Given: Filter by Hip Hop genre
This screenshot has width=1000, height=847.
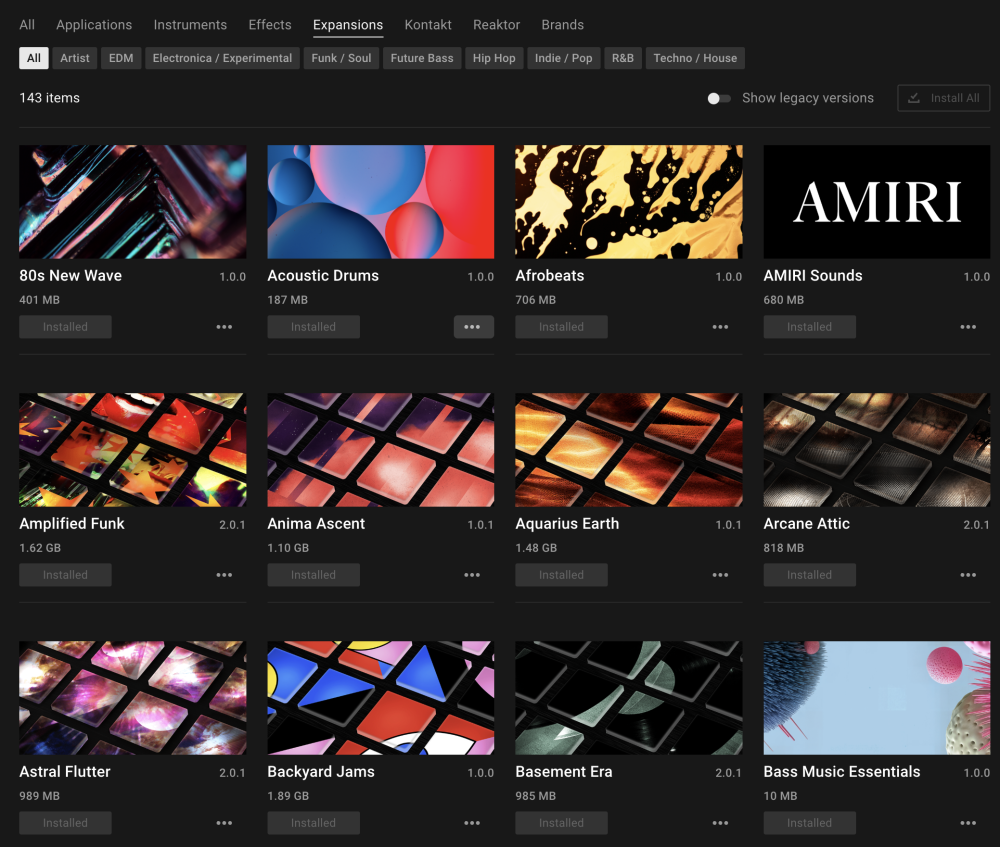Looking at the screenshot, I should pos(494,58).
